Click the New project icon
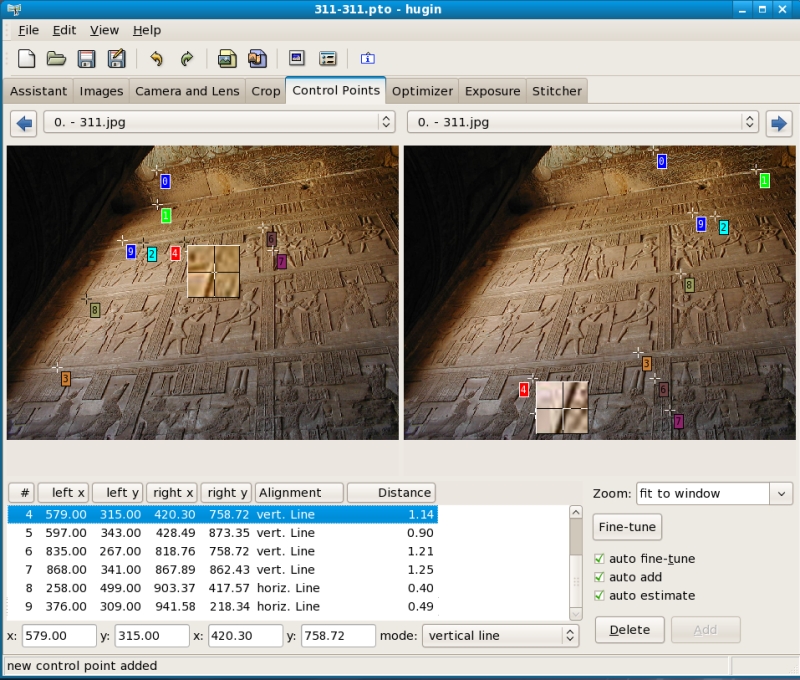Viewport: 800px width, 680px height. tap(27, 59)
